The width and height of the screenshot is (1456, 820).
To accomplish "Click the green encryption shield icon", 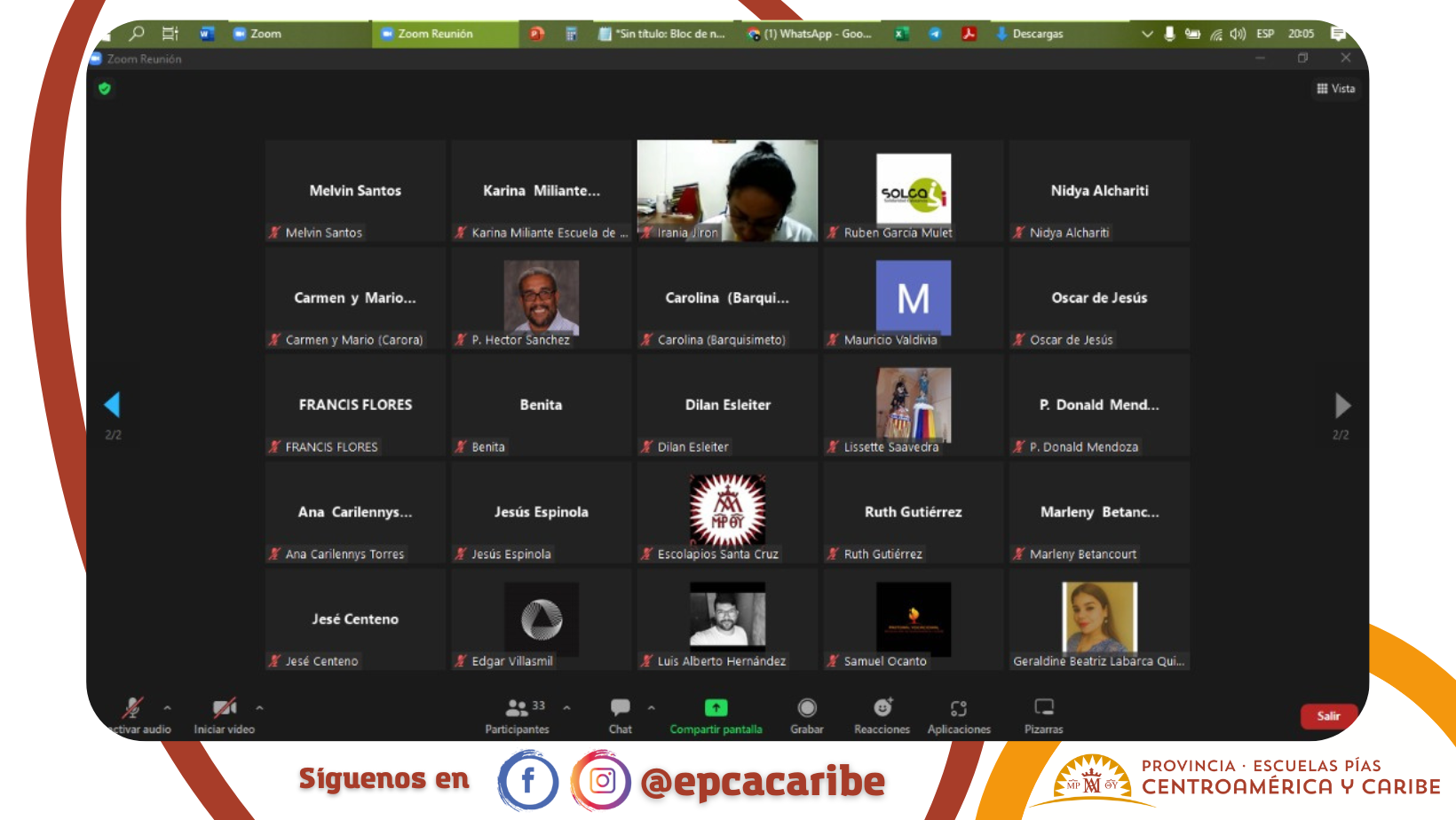I will [x=105, y=89].
